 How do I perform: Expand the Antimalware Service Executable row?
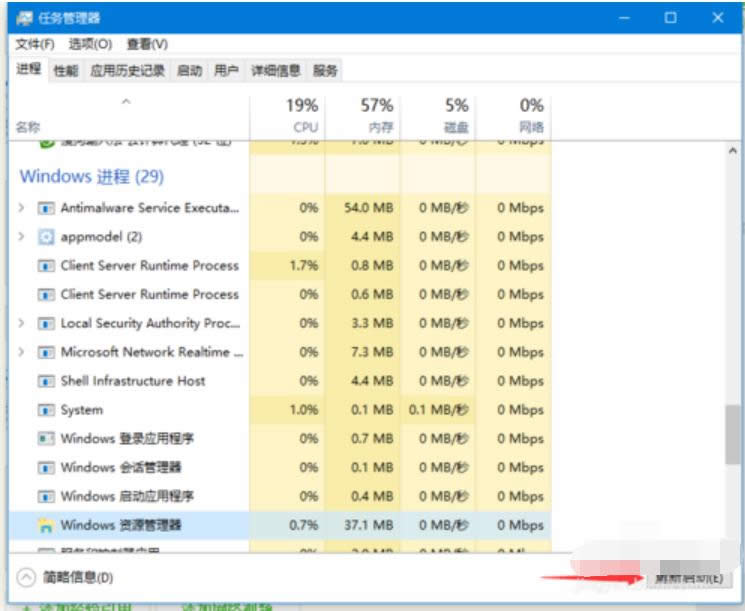[x=22, y=208]
